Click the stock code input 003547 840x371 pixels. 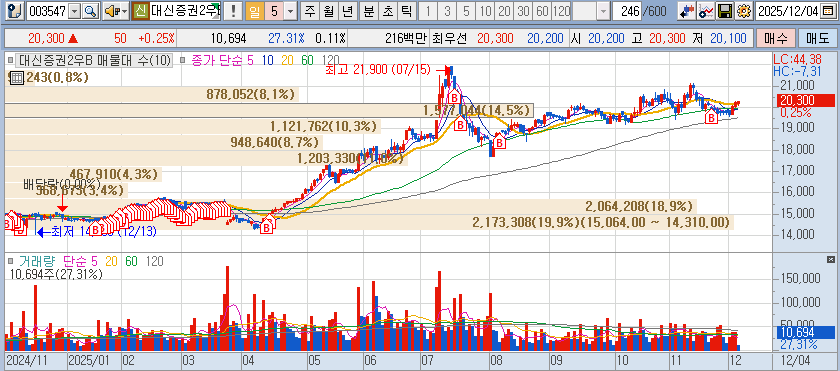coord(47,10)
